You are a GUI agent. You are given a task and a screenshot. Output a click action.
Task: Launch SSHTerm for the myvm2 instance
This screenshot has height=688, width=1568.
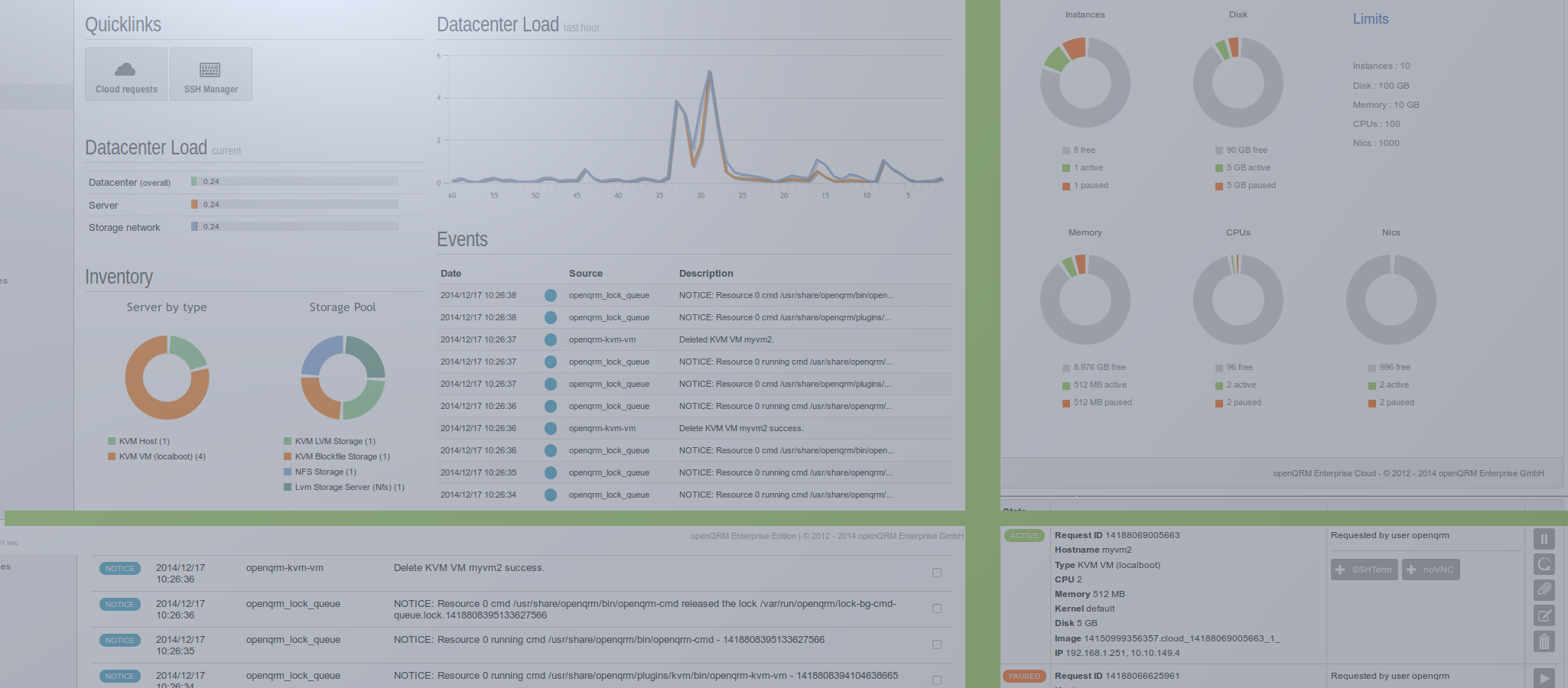(x=1364, y=570)
